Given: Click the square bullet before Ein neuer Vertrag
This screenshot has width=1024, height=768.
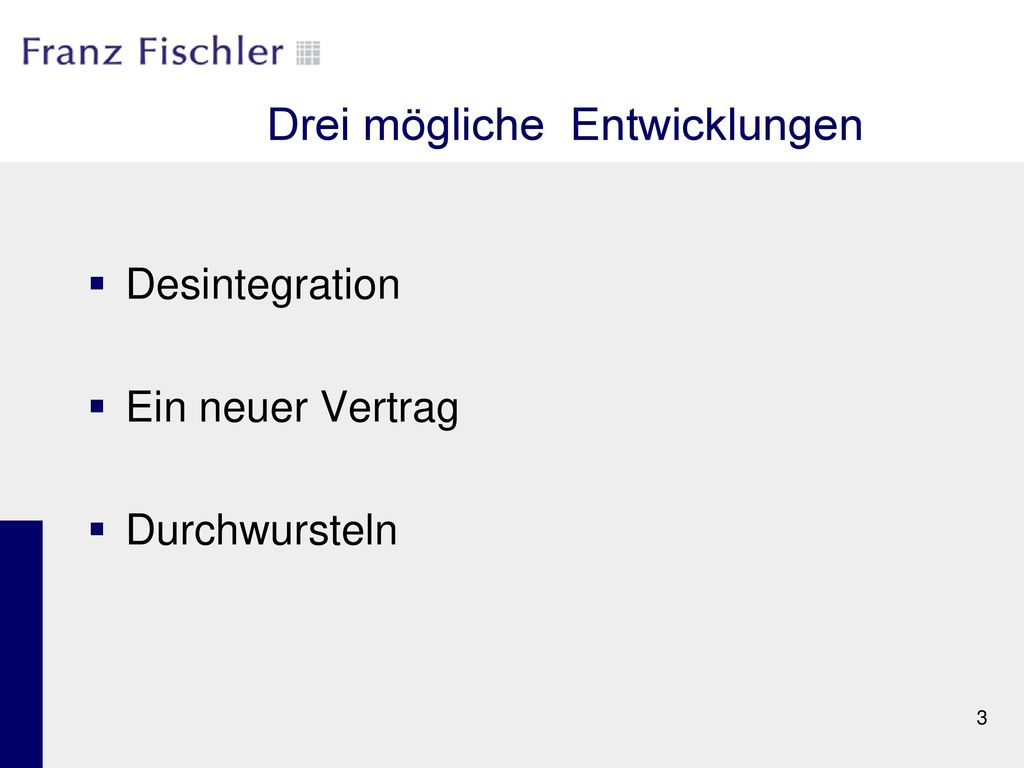Looking at the screenshot, I should (x=97, y=407).
